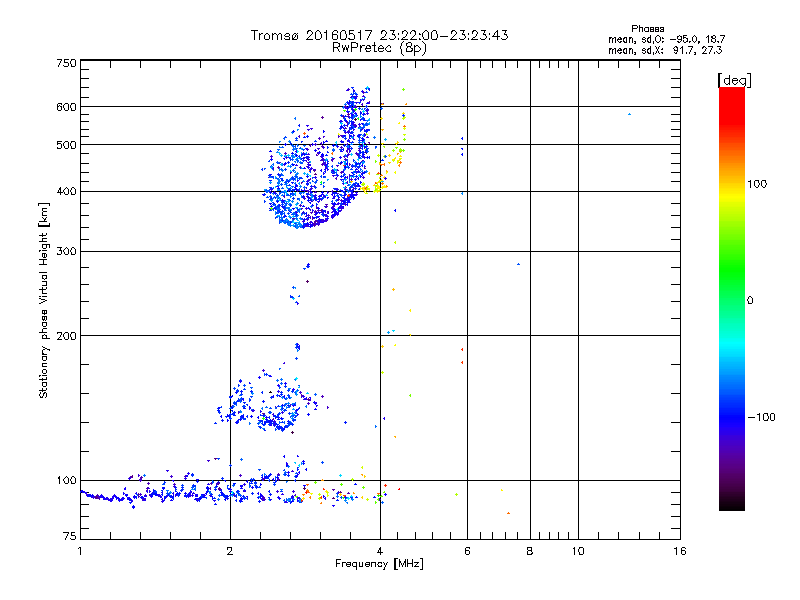This screenshot has height=600, width=800.
Task: Select the "mean, sd,O: -95.0, 18.7" line
Action: coord(666,39)
